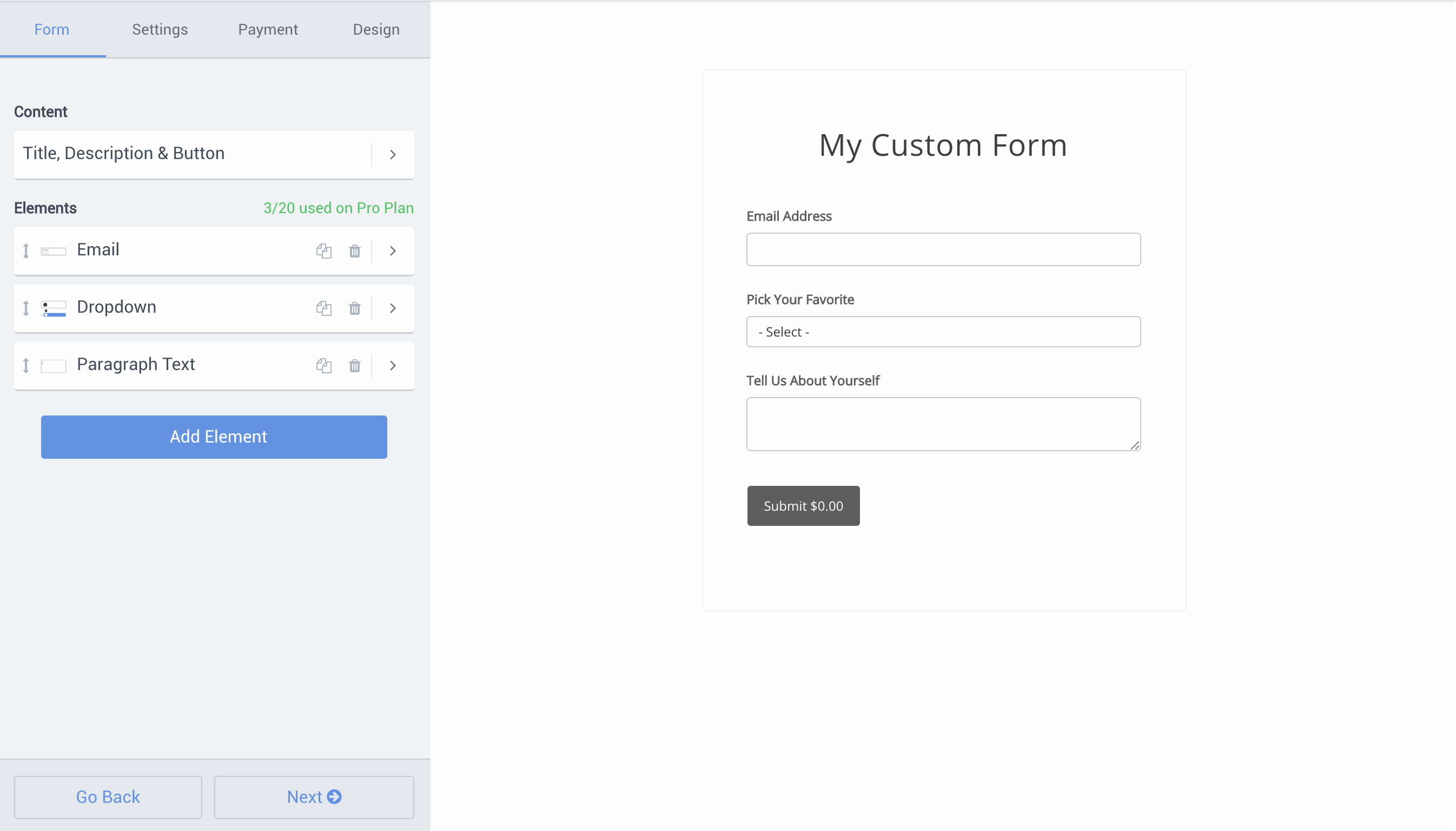Screen dimensions: 1456x831
Task: Click the Email field type icon
Action: click(x=54, y=251)
